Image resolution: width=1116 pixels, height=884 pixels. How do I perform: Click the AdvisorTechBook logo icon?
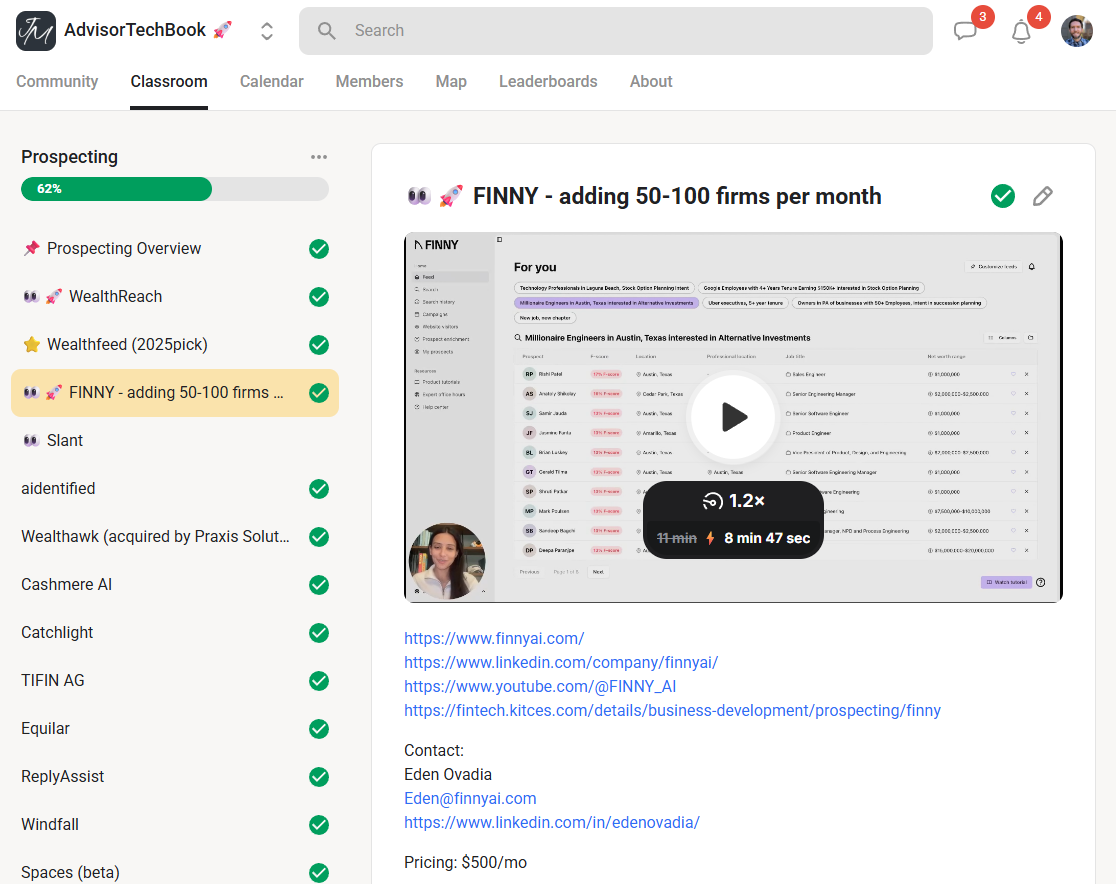(36, 31)
